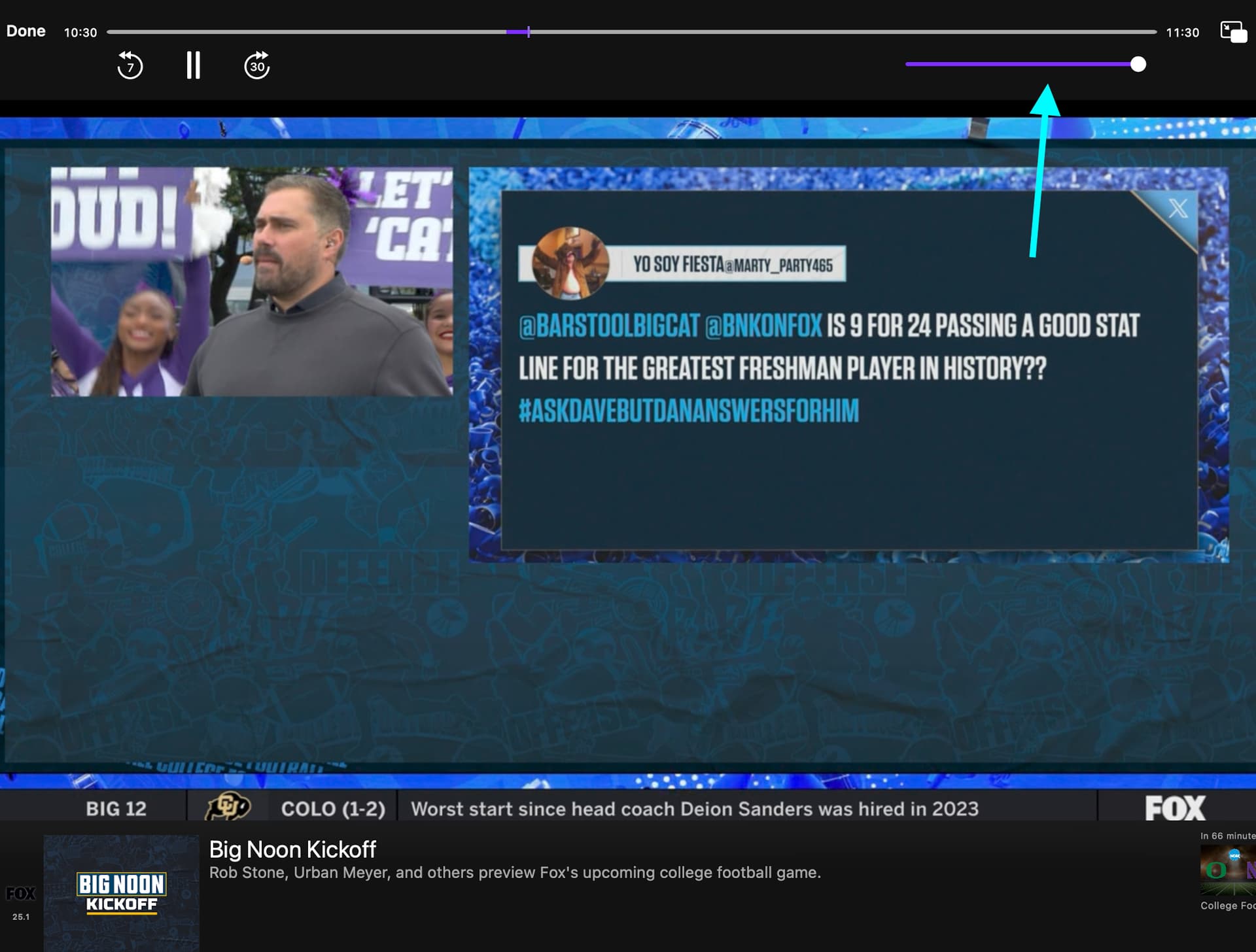Click the purple playhead marker on timeline

528,31
